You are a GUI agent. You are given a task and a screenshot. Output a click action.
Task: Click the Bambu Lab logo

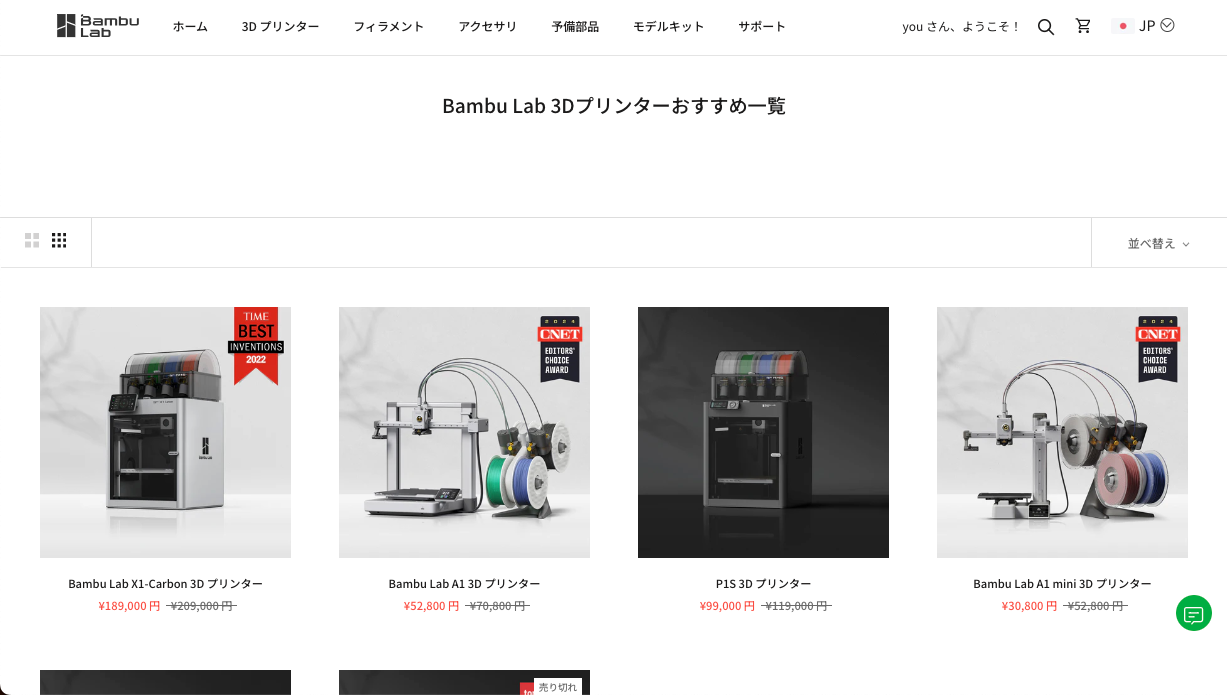[98, 26]
